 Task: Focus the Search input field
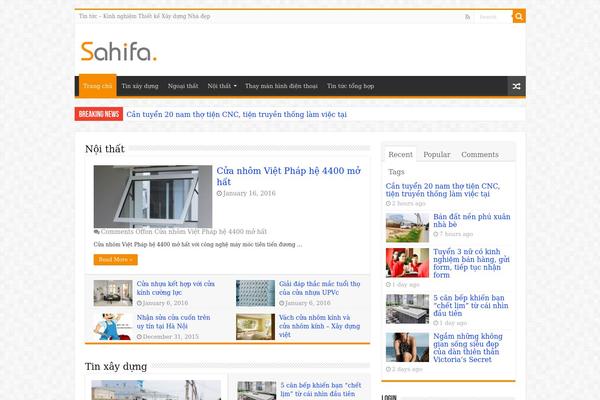click(494, 17)
